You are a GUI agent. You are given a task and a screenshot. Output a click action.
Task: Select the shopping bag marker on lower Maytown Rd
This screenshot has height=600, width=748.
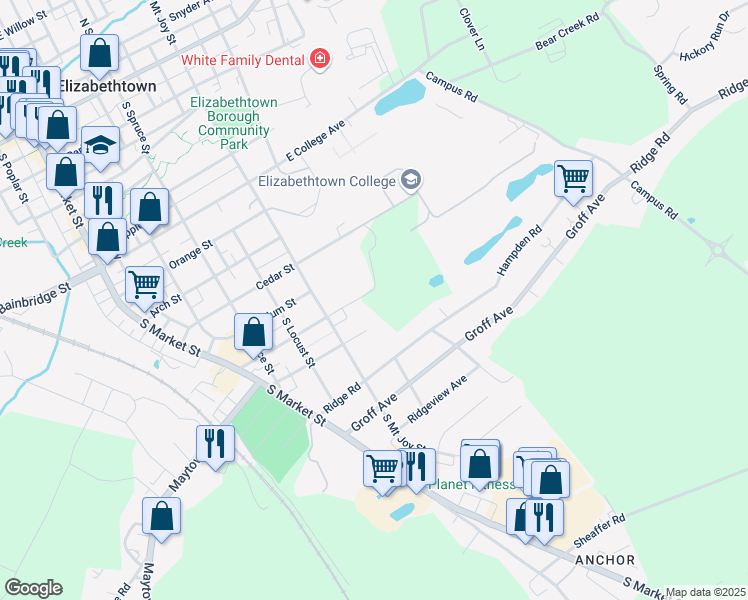click(x=161, y=517)
